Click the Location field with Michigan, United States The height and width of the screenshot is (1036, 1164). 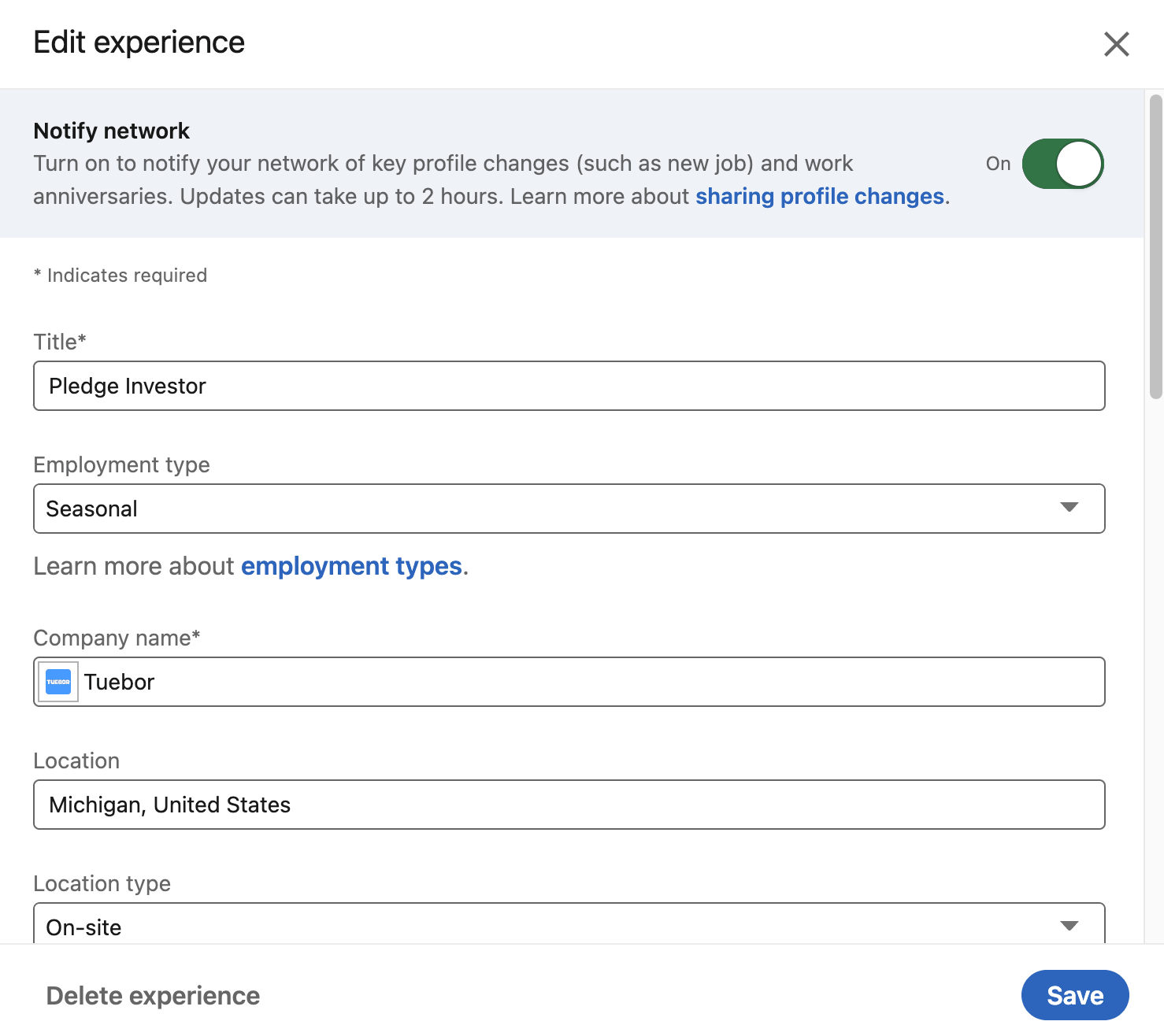569,805
